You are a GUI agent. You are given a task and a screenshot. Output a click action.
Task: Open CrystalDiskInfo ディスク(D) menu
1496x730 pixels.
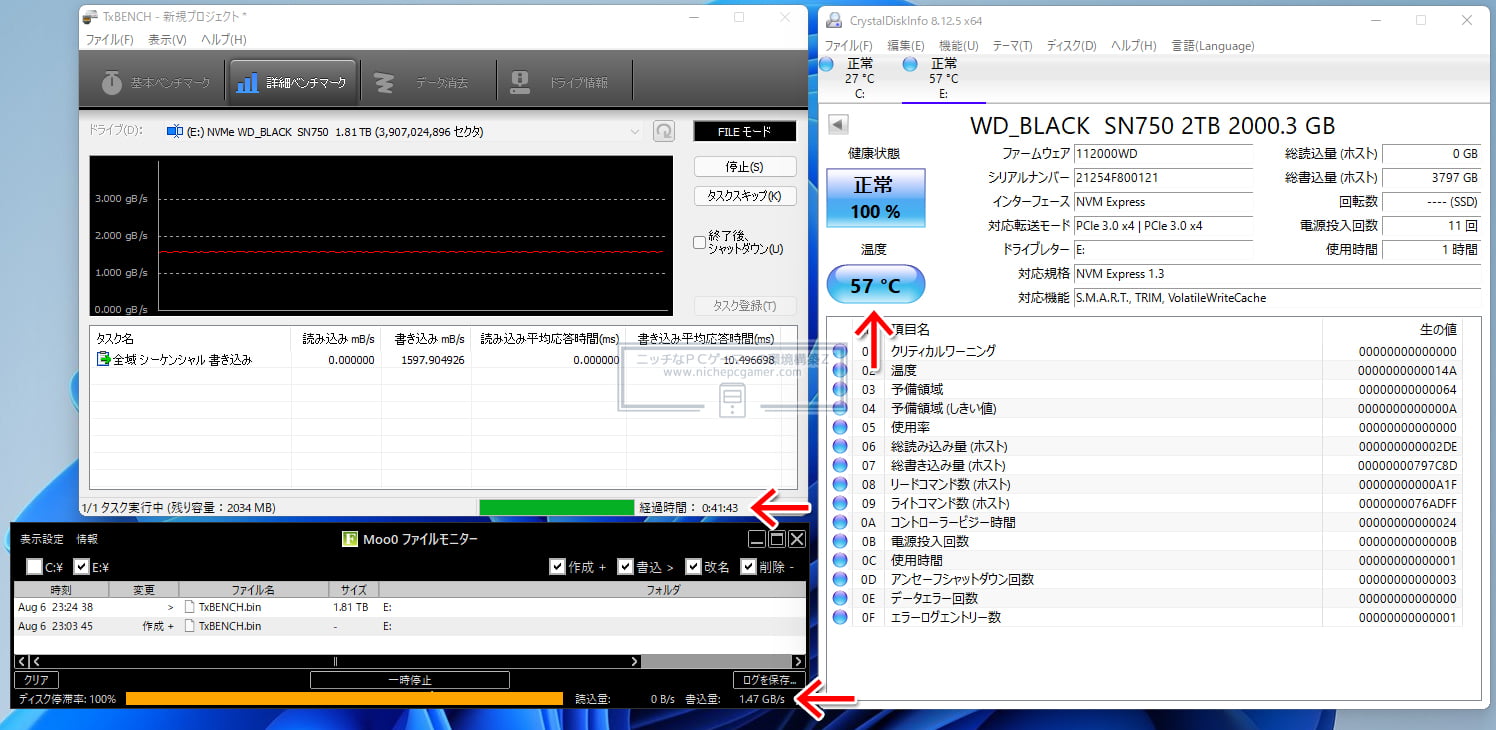(1071, 46)
